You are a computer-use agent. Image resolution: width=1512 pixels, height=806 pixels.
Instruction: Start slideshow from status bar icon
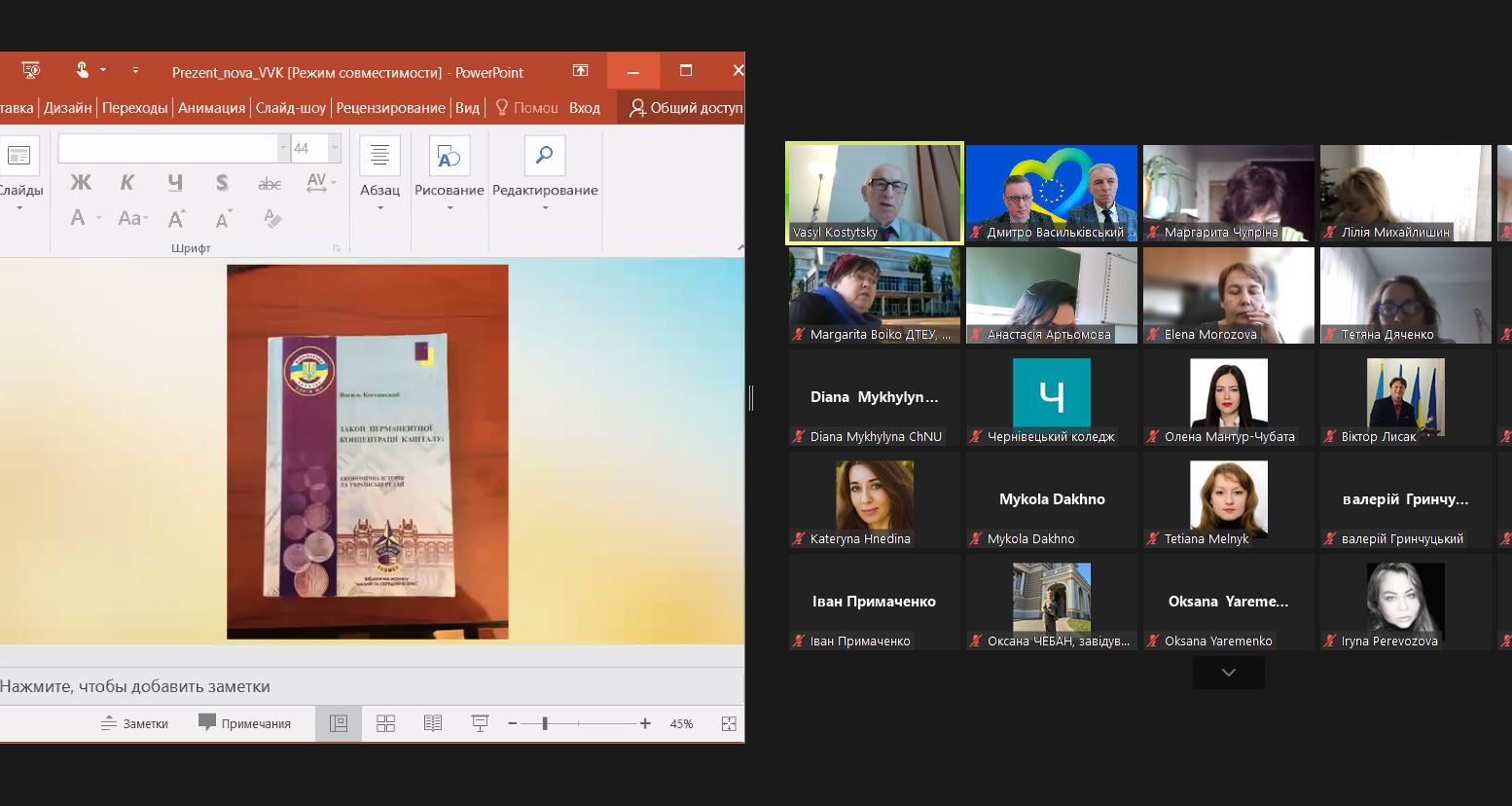(x=480, y=723)
